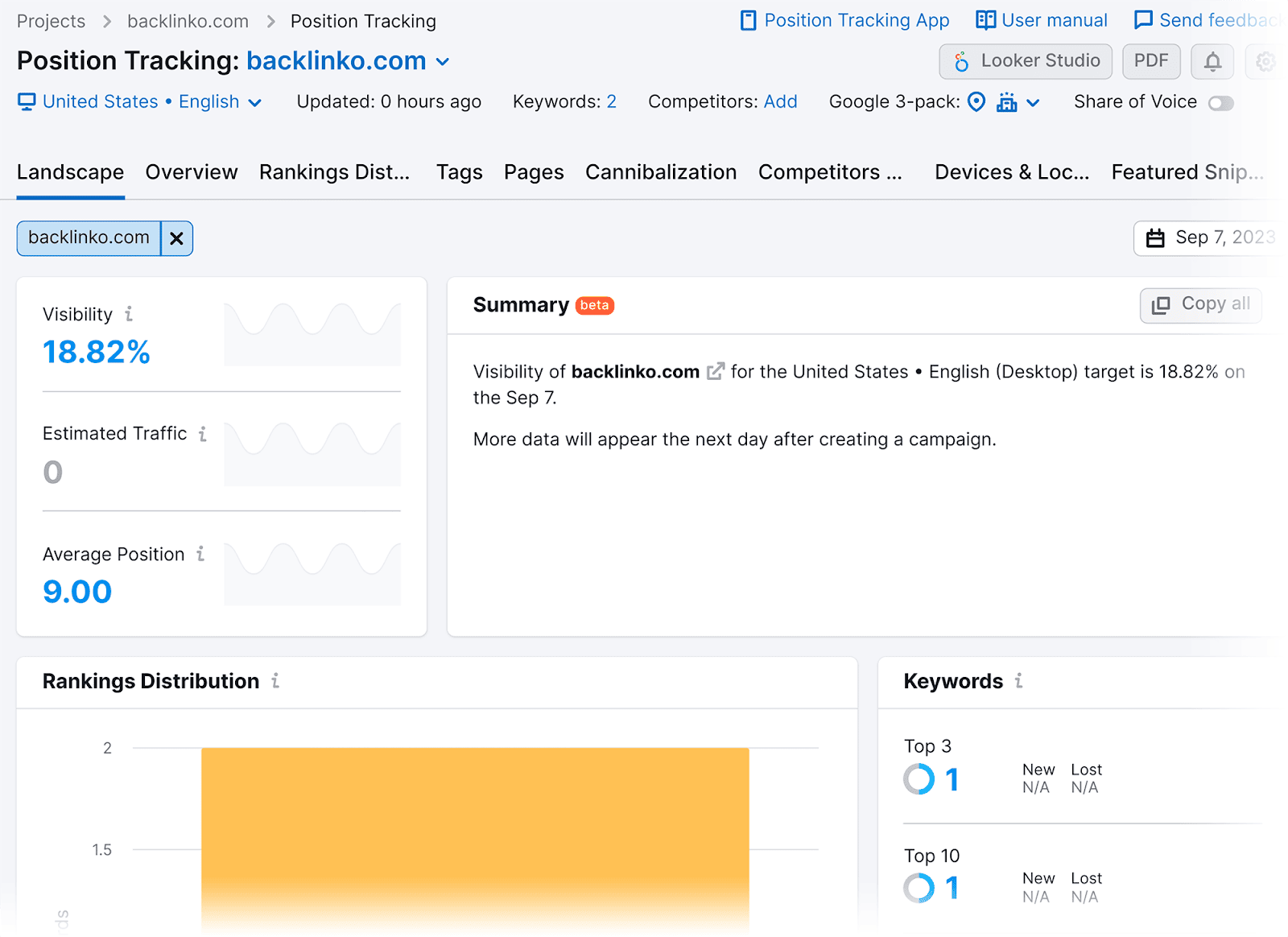The height and width of the screenshot is (937, 1288).
Task: Click the Rankings Distribution info icon
Action: (276, 681)
